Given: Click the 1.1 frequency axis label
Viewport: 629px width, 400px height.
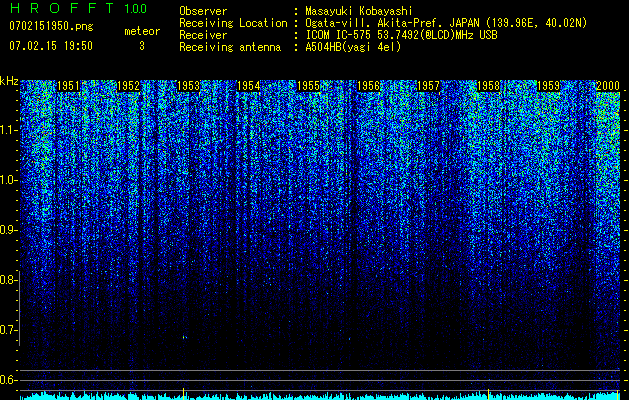Looking at the screenshot, I should click(8, 130).
